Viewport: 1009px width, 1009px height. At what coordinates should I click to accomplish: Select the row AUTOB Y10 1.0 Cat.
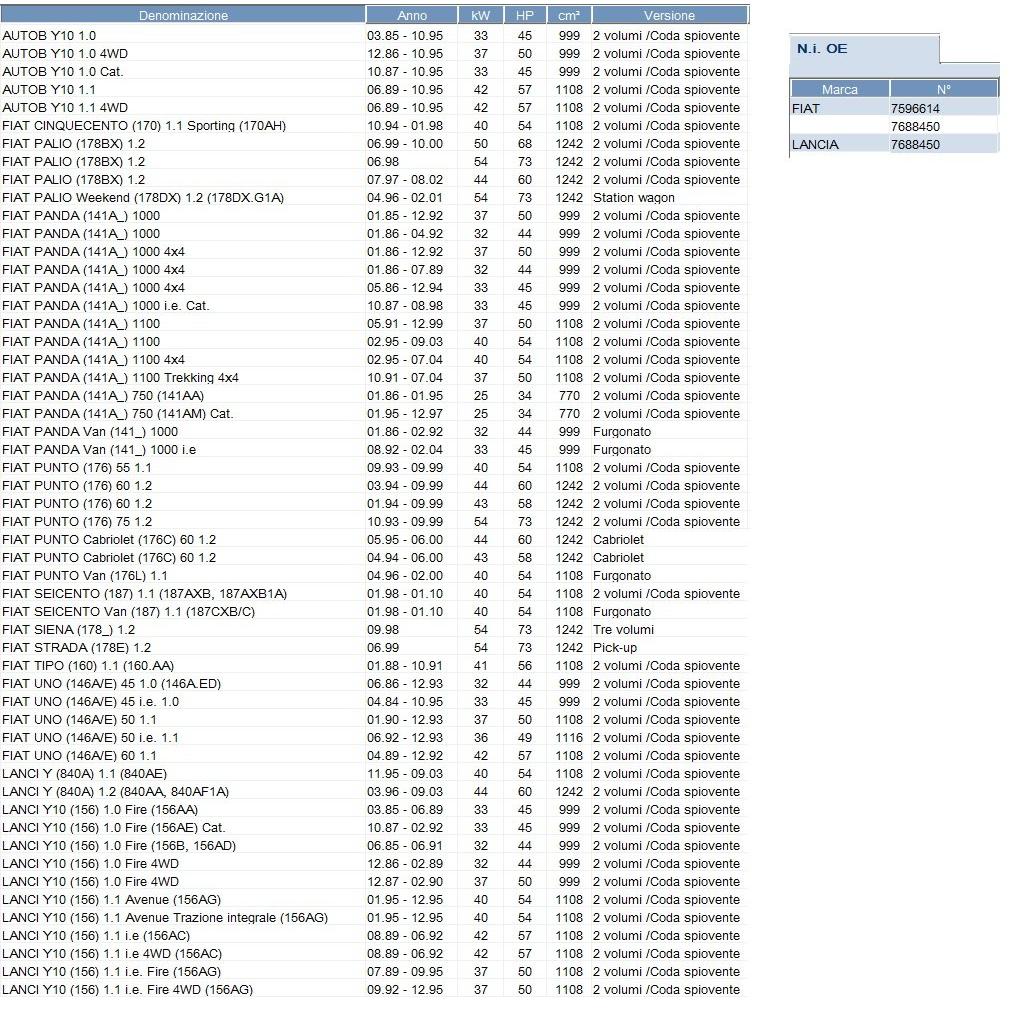[375, 71]
